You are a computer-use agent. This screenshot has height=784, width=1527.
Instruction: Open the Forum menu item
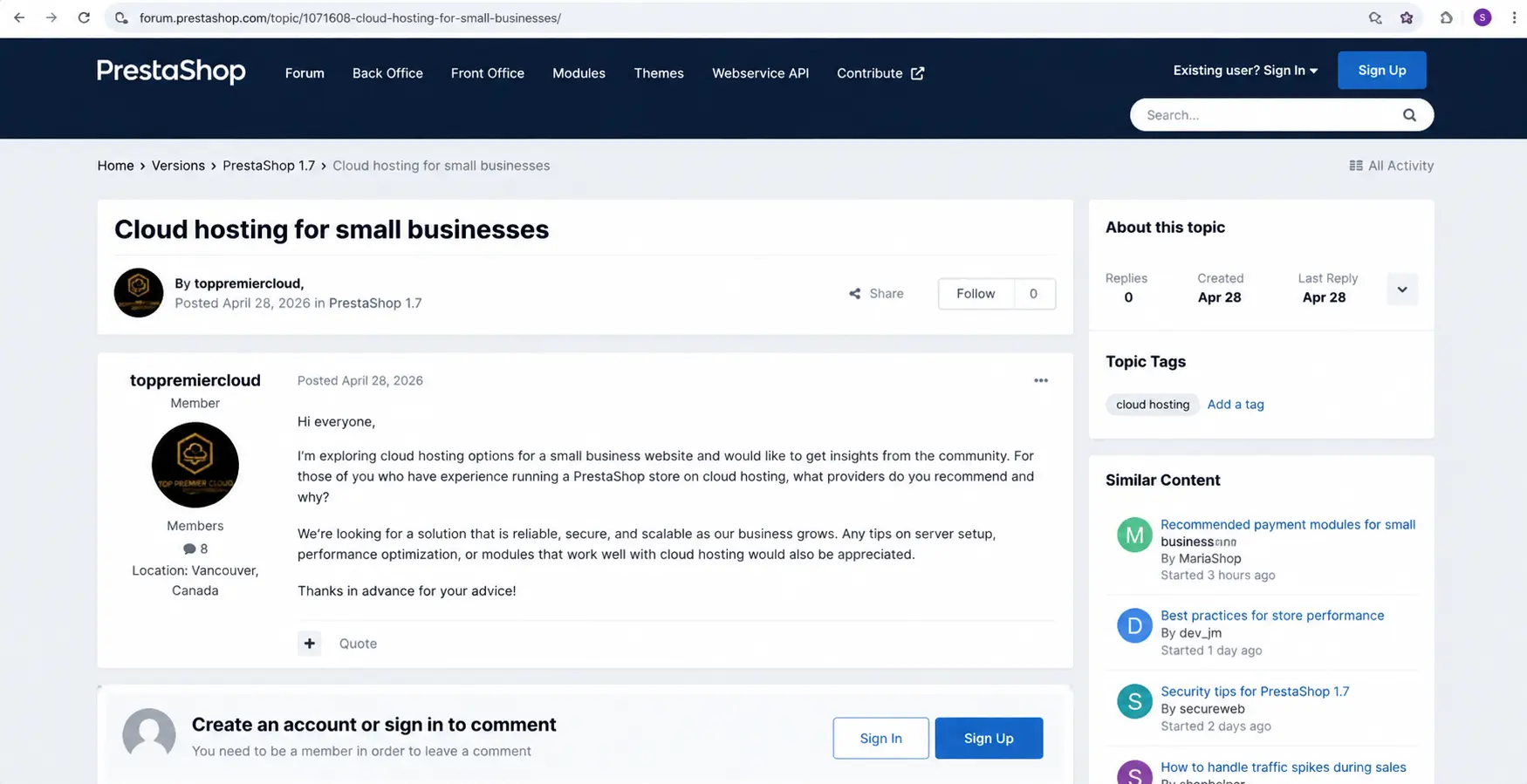(305, 73)
